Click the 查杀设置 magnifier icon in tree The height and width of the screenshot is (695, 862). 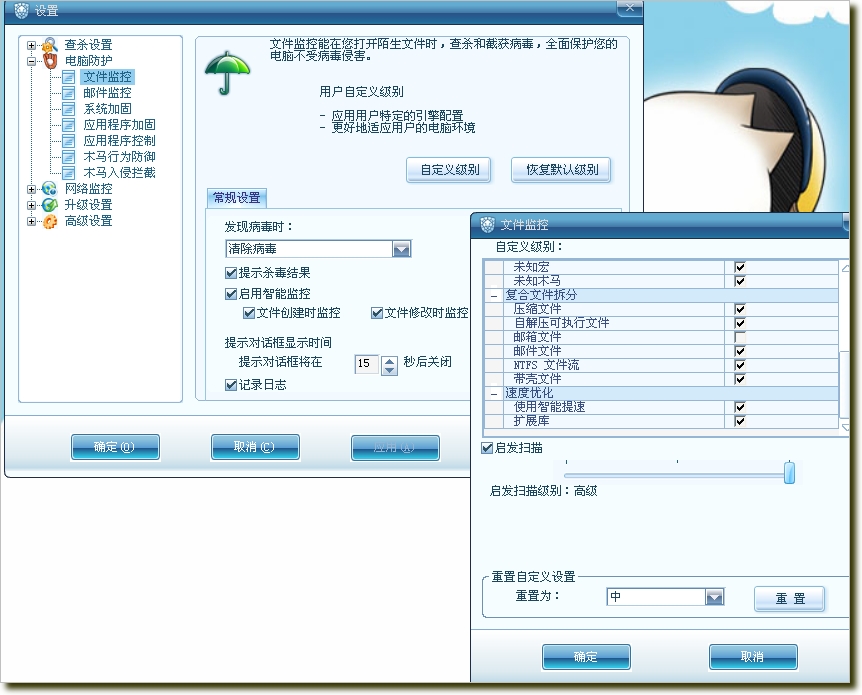(x=50, y=45)
